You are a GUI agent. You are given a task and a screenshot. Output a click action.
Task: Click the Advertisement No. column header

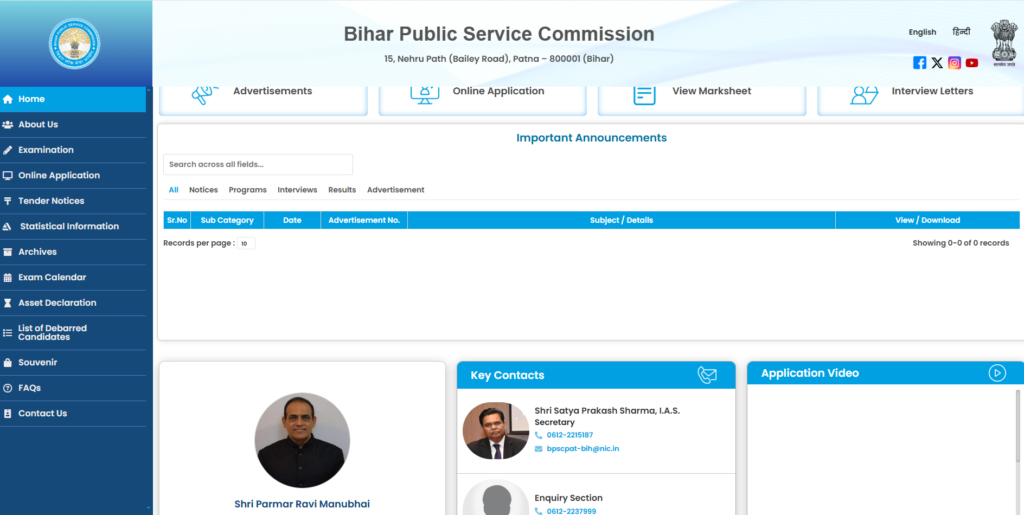[364, 221]
